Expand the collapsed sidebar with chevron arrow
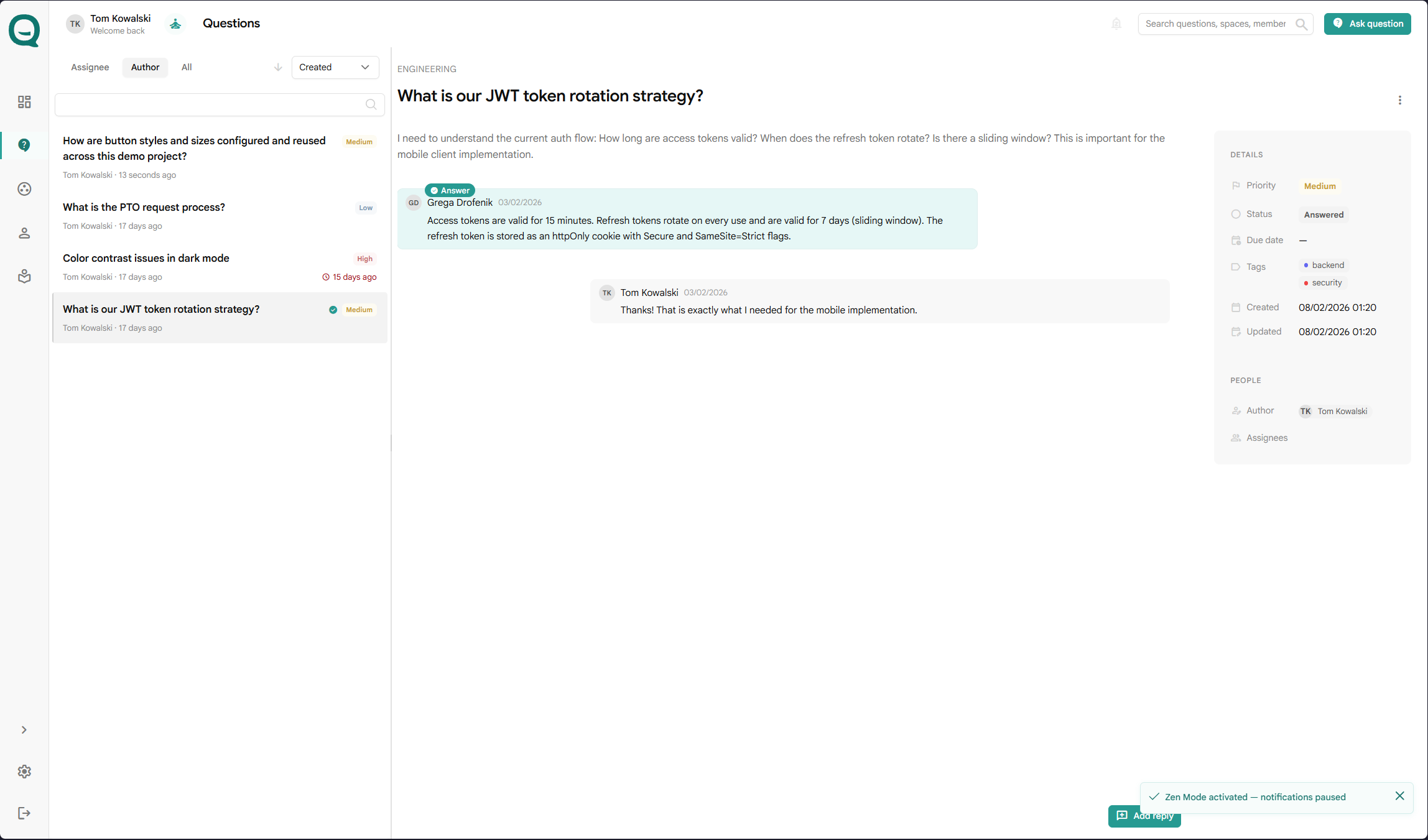This screenshot has height=840, width=1428. 24,729
